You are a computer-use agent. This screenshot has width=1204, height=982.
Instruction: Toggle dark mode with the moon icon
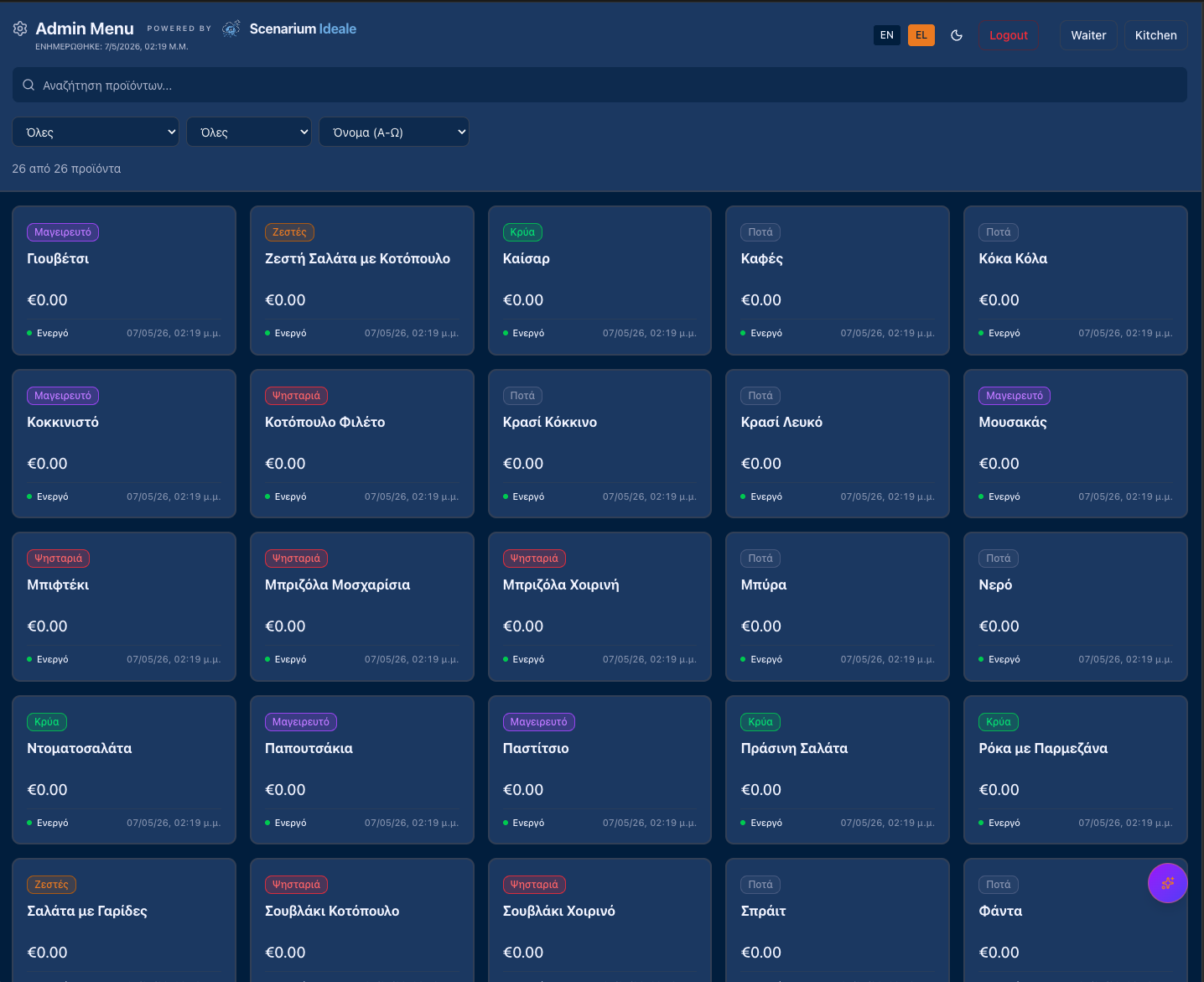[957, 35]
